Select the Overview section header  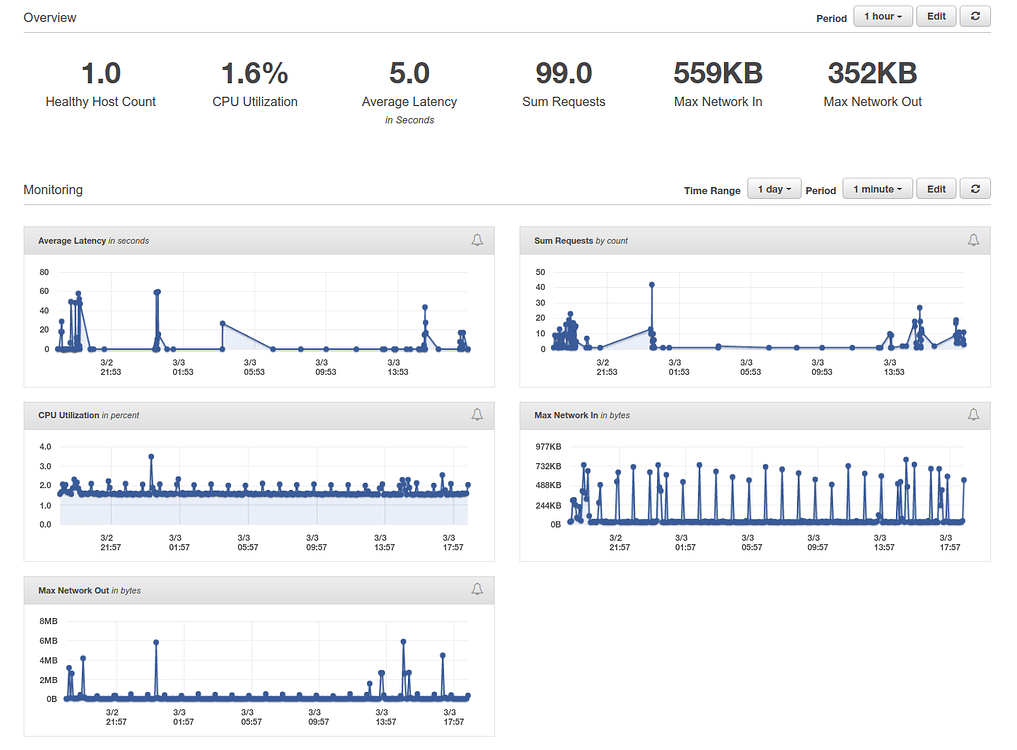pyautogui.click(x=50, y=17)
